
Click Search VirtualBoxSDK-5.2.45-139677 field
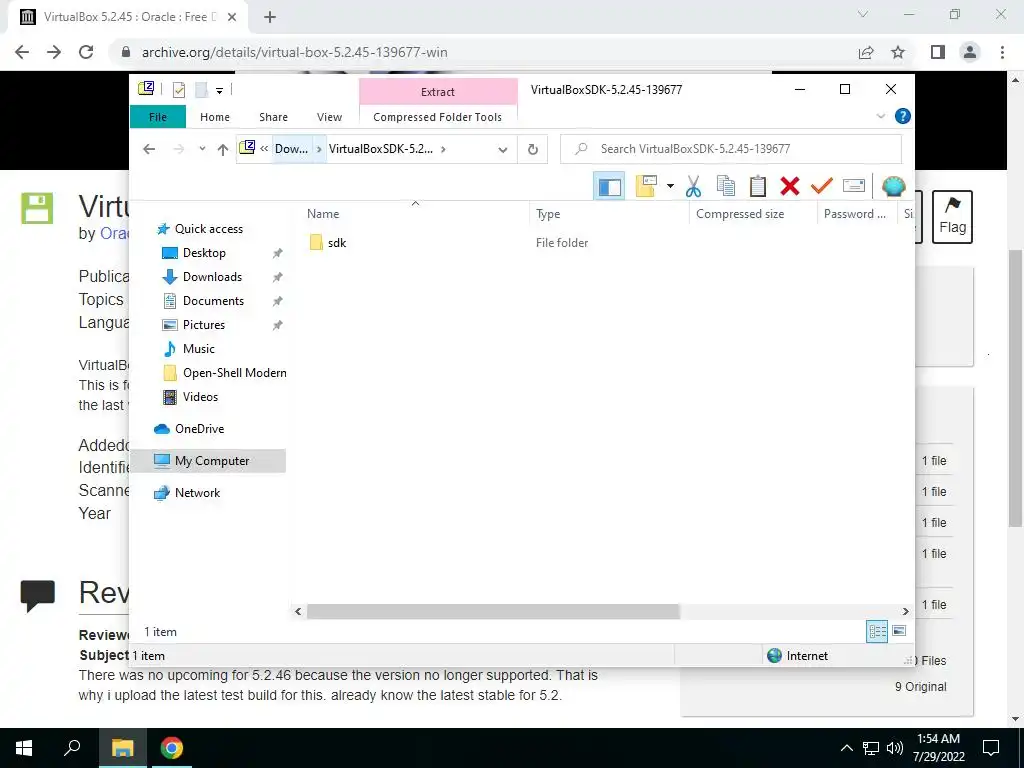pyautogui.click(x=731, y=149)
